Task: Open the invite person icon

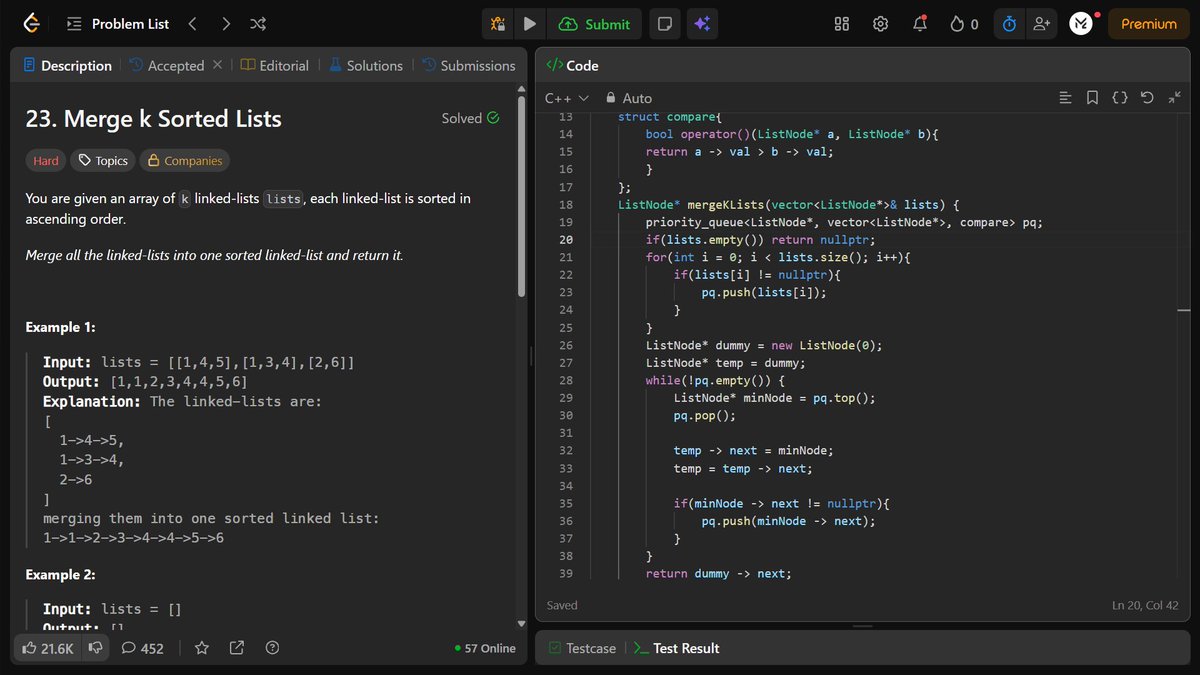Action: (1042, 24)
